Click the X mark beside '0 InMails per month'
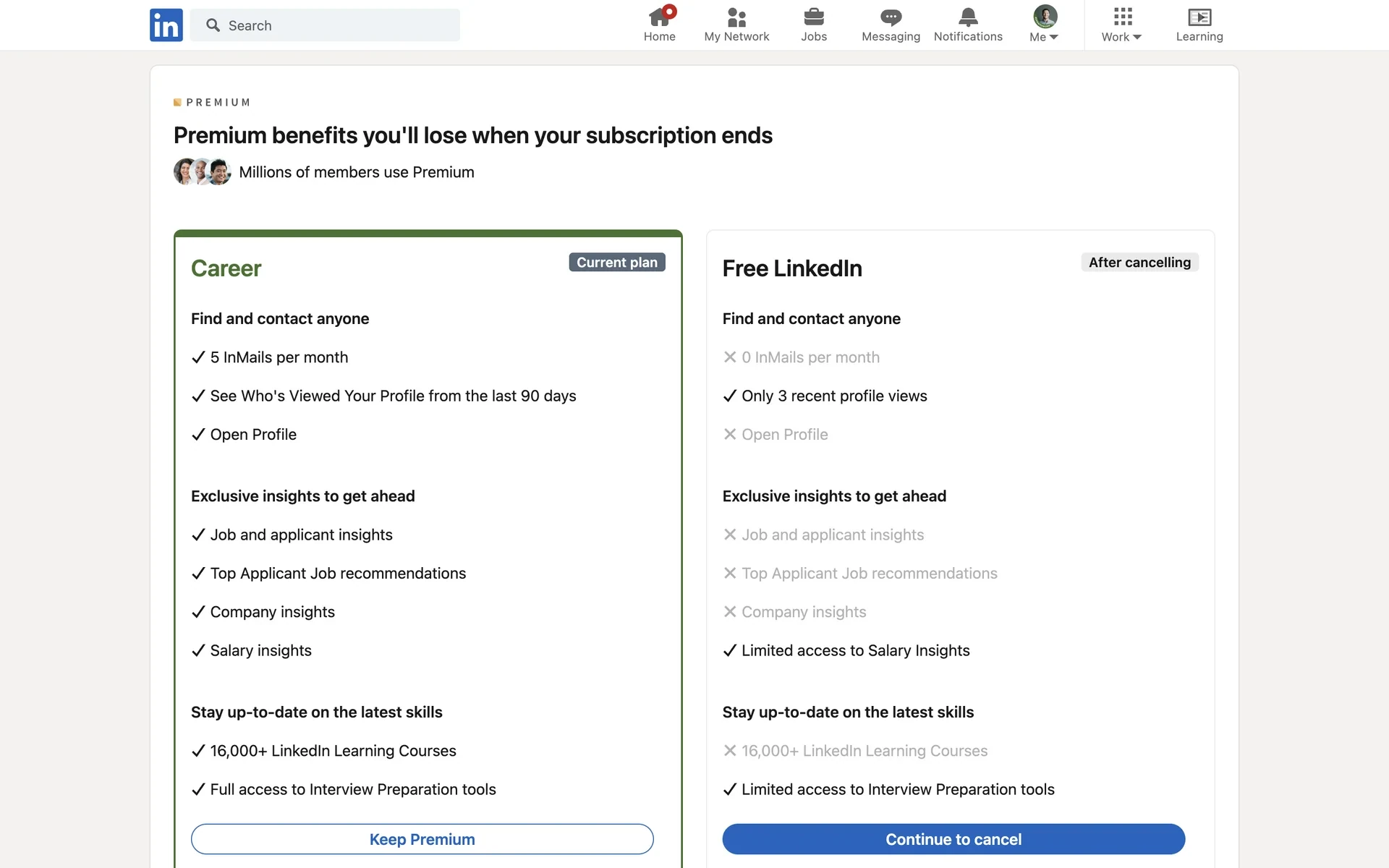Screen dimensions: 1389x868 click(730, 357)
